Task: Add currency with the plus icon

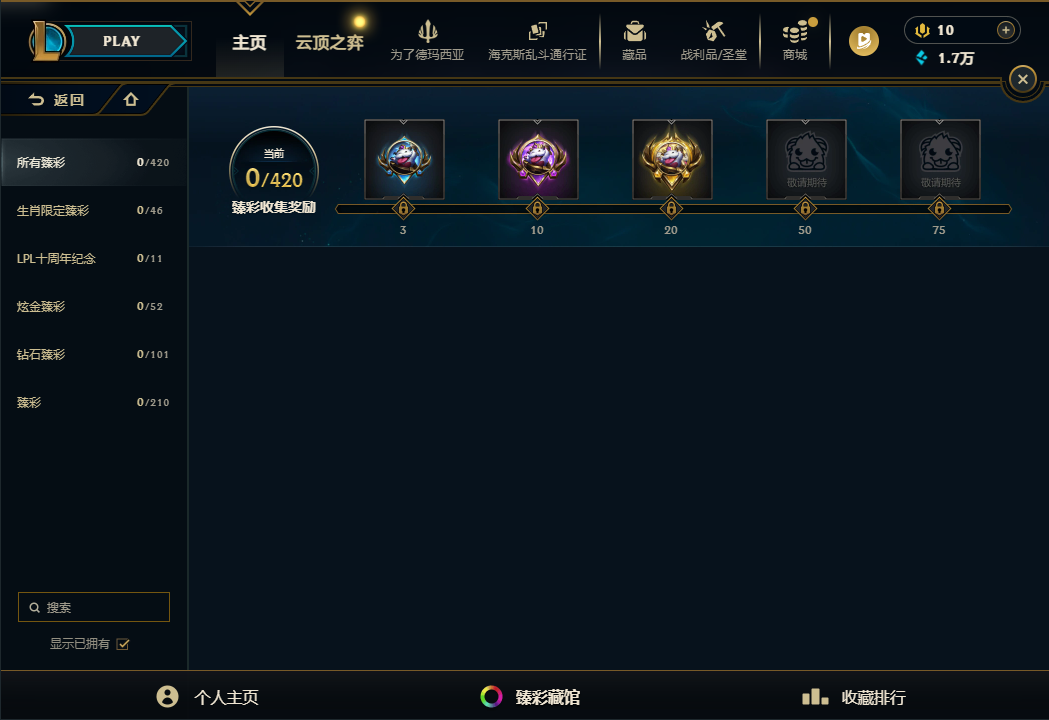Action: [1006, 30]
